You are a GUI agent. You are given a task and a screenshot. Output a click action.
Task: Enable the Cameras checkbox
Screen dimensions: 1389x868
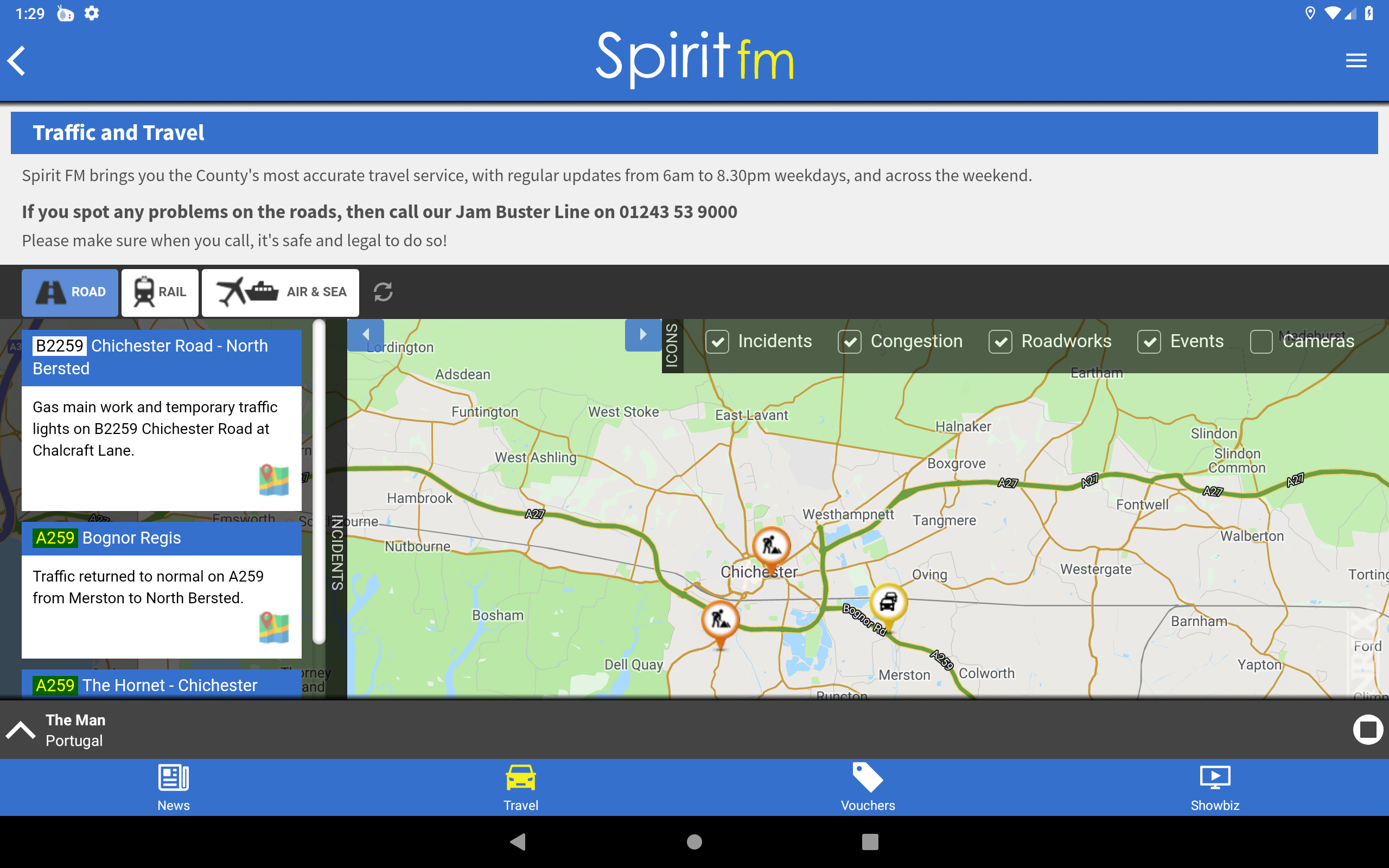click(x=1261, y=342)
